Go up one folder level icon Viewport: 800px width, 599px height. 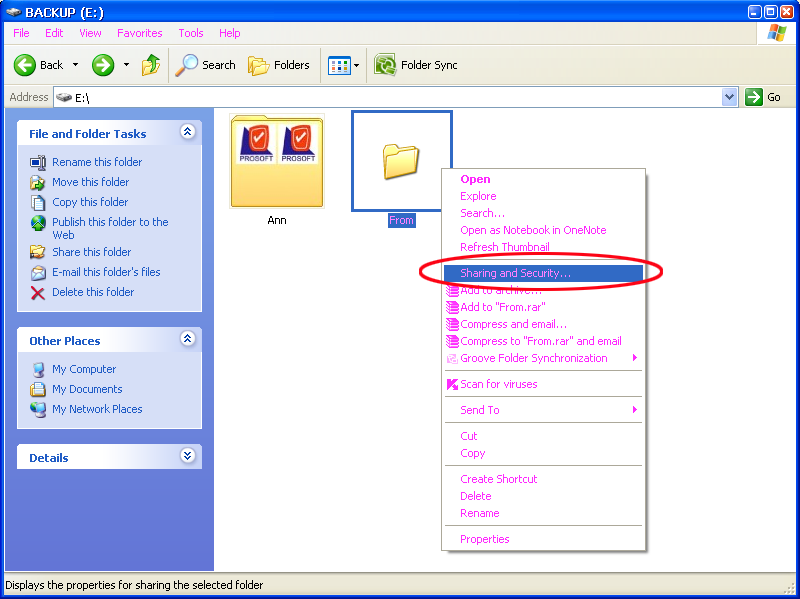[x=151, y=65]
